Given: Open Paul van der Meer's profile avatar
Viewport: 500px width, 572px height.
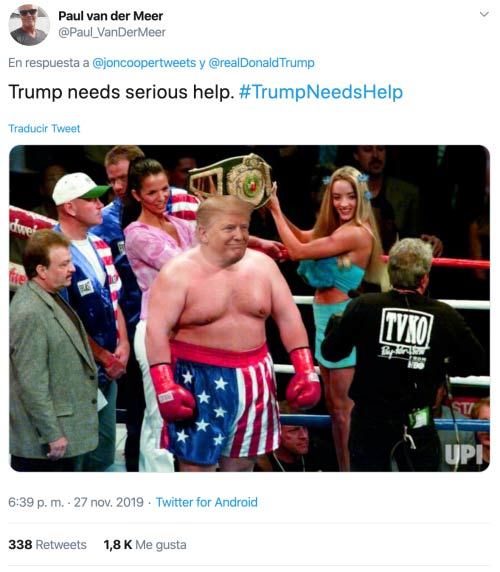Looking at the screenshot, I should pos(29,25).
